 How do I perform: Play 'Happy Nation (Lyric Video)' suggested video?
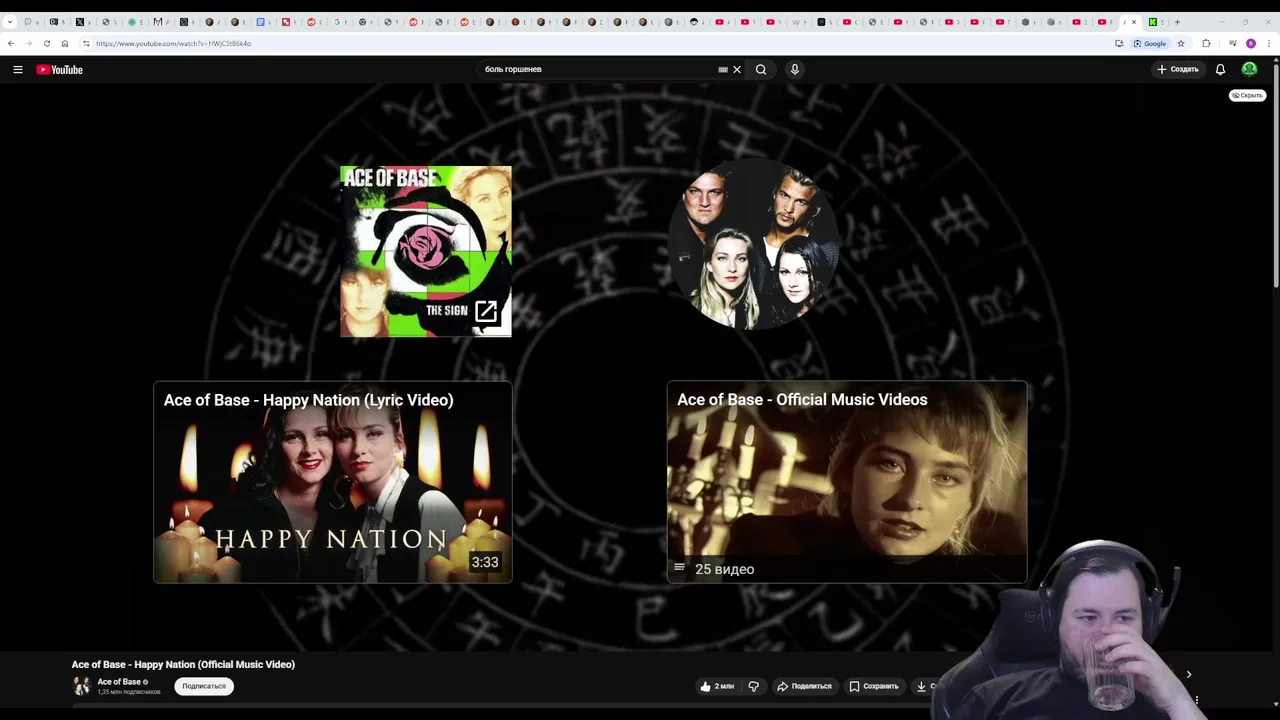click(x=333, y=482)
